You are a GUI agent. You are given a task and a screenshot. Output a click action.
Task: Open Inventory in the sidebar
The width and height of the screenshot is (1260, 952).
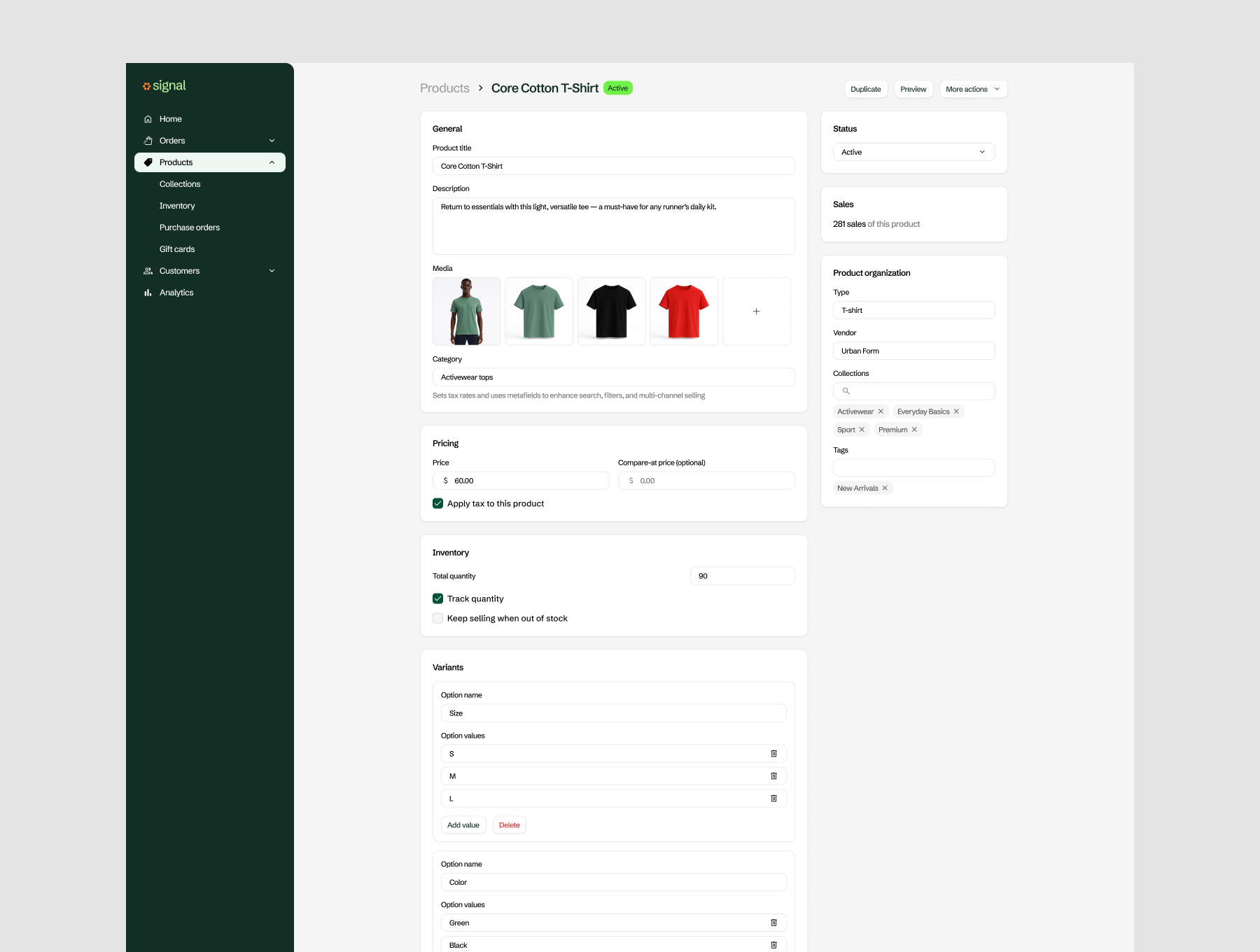pyautogui.click(x=177, y=206)
